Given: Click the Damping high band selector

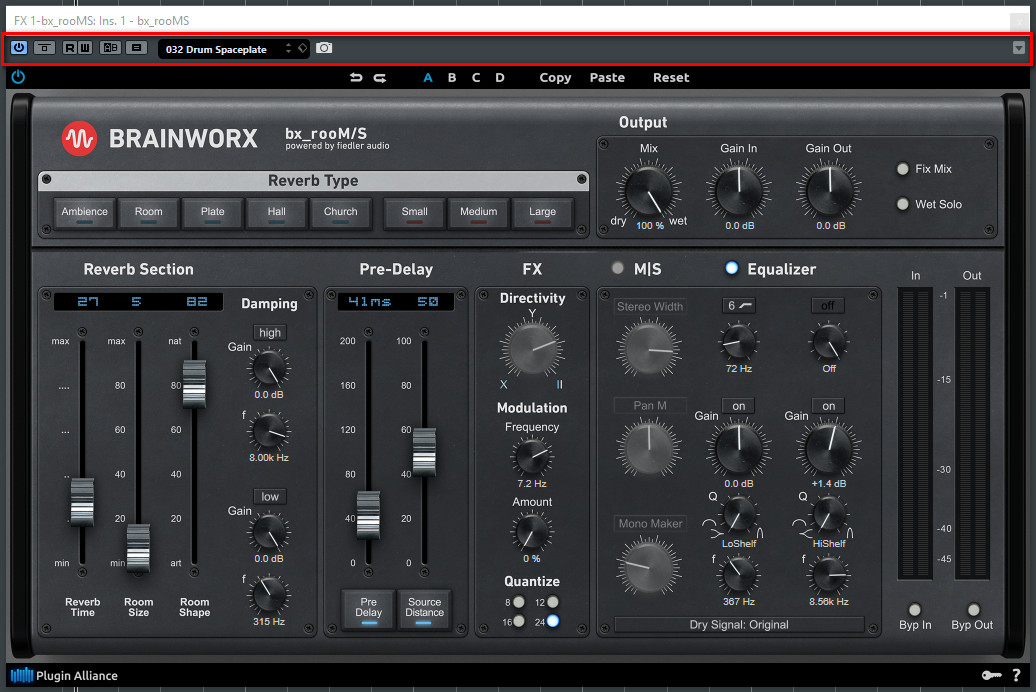Looking at the screenshot, I should coord(270,332).
